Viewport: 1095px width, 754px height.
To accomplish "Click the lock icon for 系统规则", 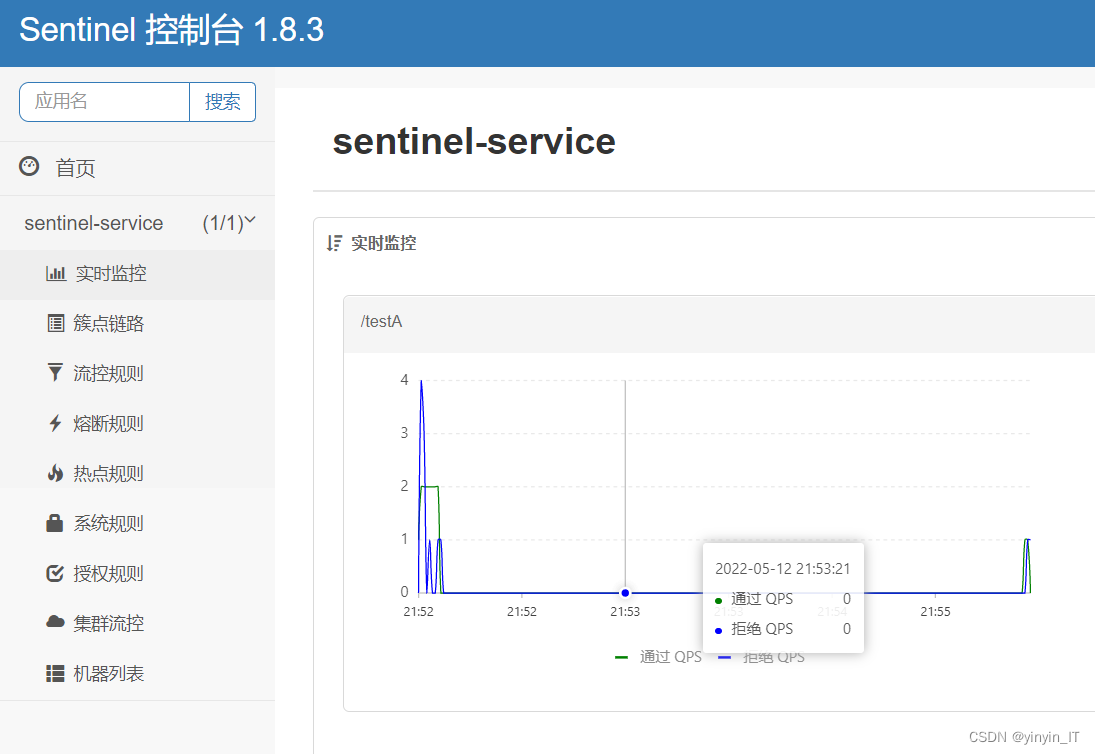I will click(x=55, y=523).
